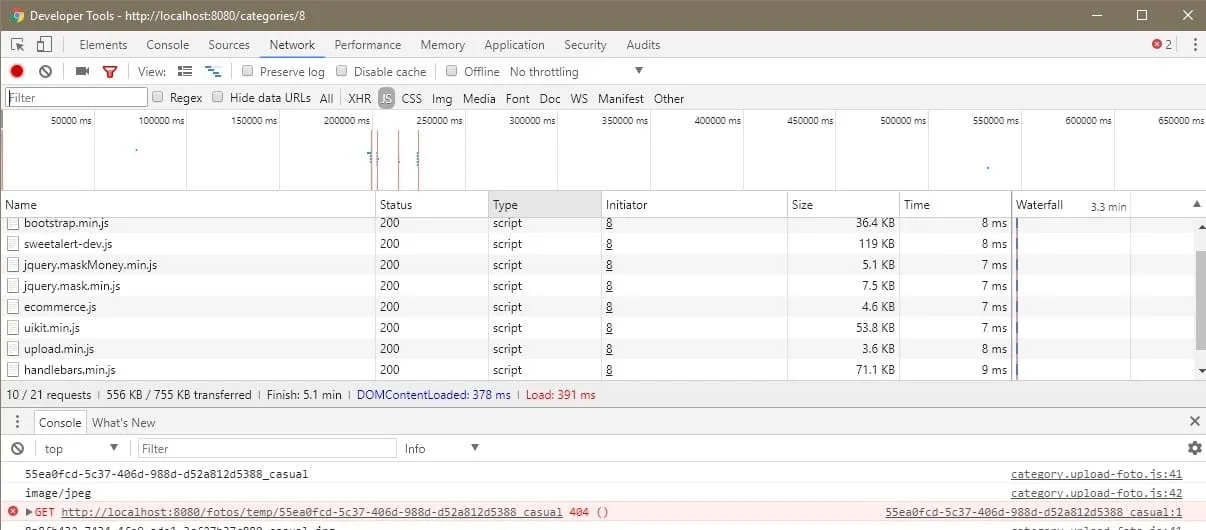The width and height of the screenshot is (1206, 530).
Task: Toggle the device toolbar icon
Action: point(44,45)
